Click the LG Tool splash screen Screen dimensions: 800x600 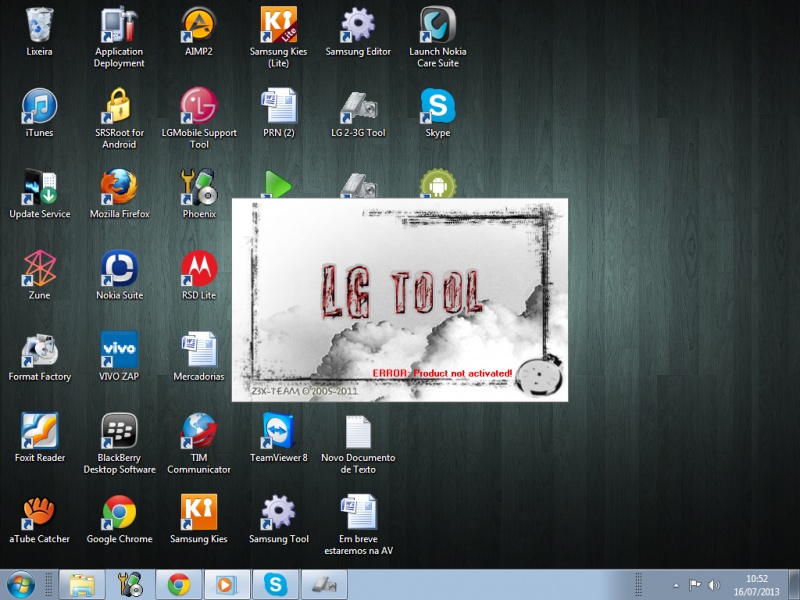[399, 299]
